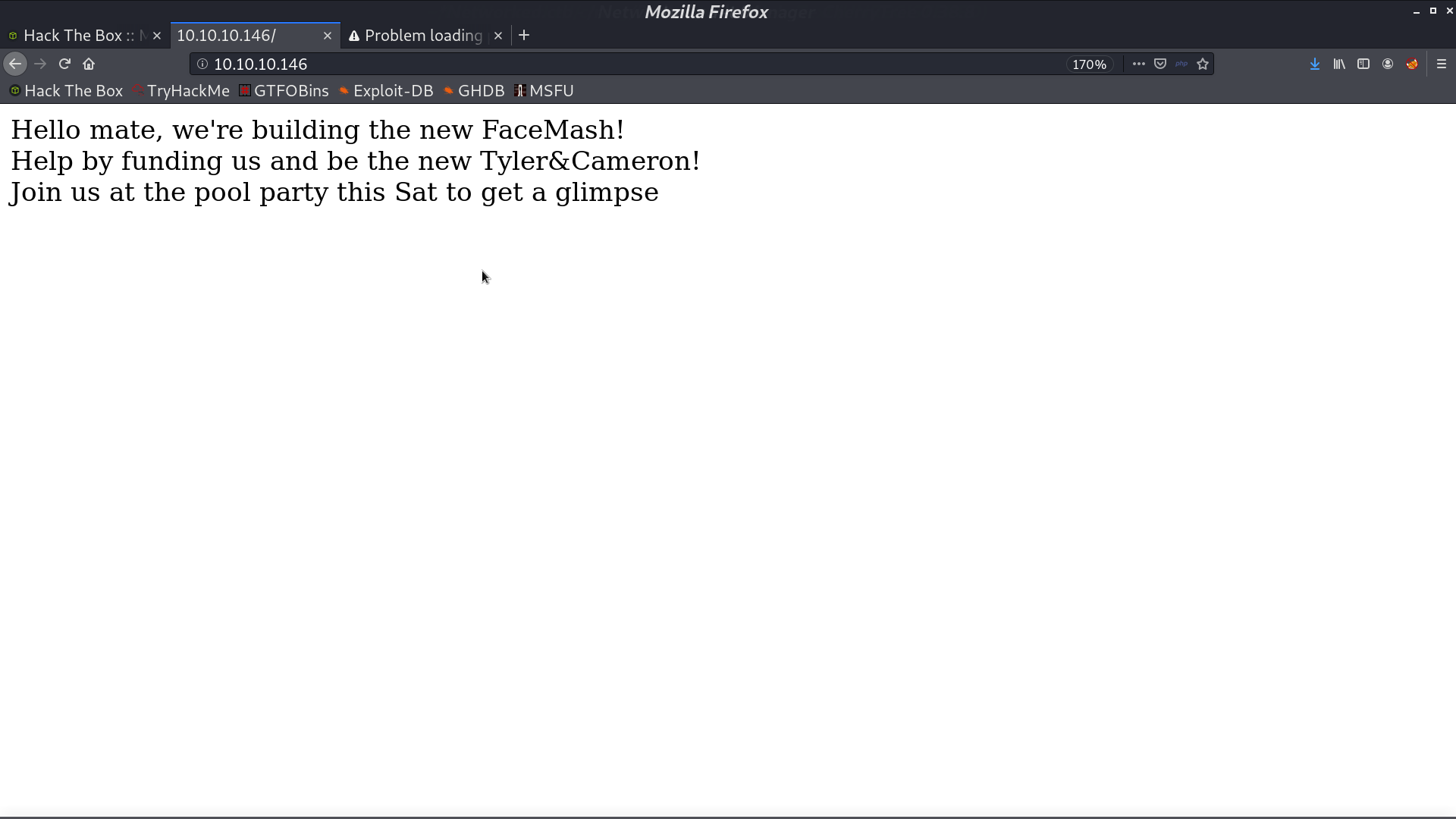
Task: Maximize the Firefox window
Action: pos(1432,11)
